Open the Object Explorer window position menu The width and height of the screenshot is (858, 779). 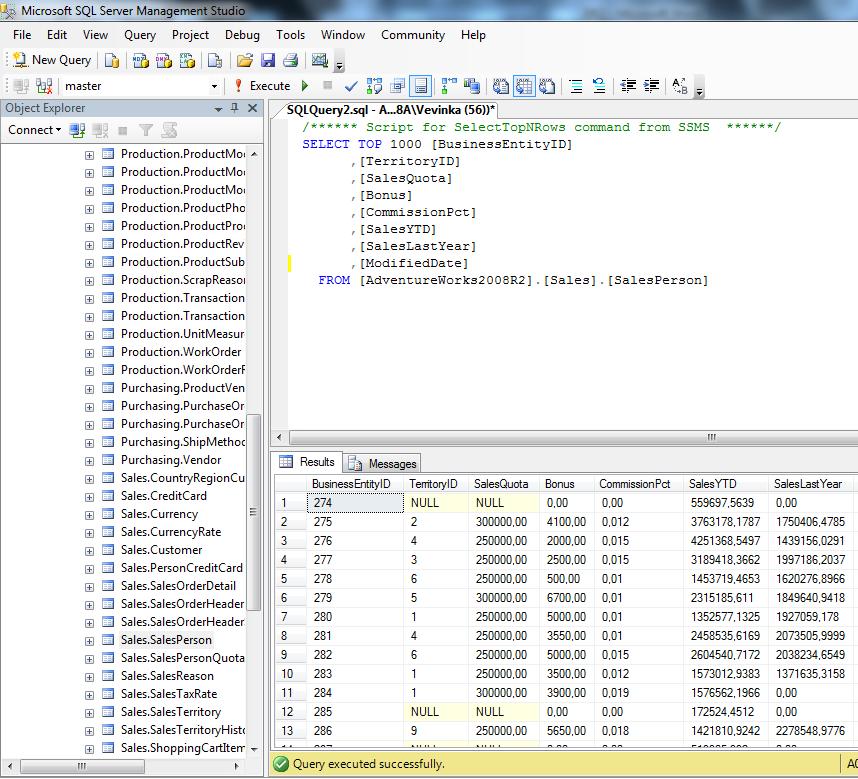pos(218,108)
